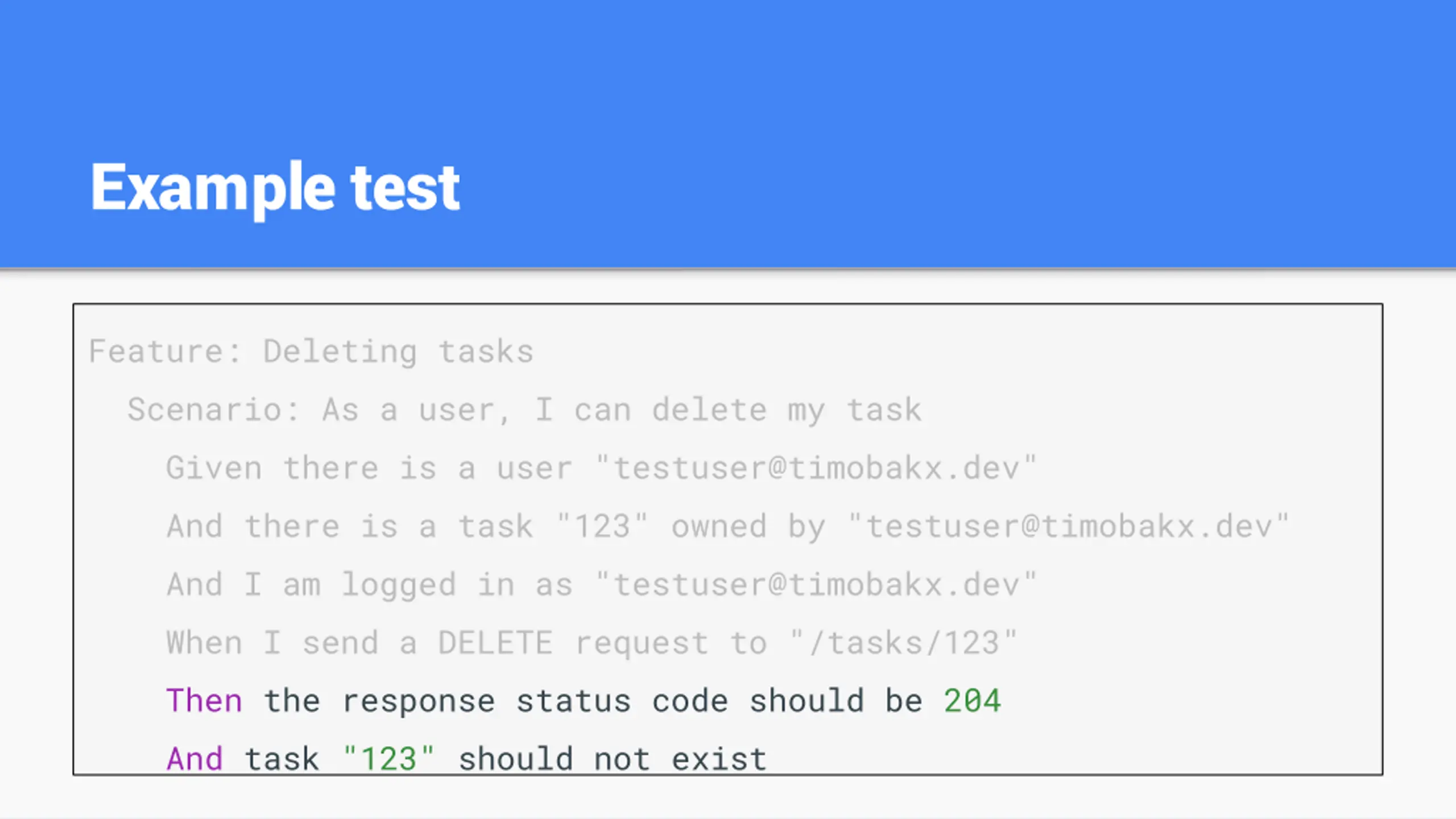Click the green "123" string in the last line
1456x819 pixels.
(389, 759)
